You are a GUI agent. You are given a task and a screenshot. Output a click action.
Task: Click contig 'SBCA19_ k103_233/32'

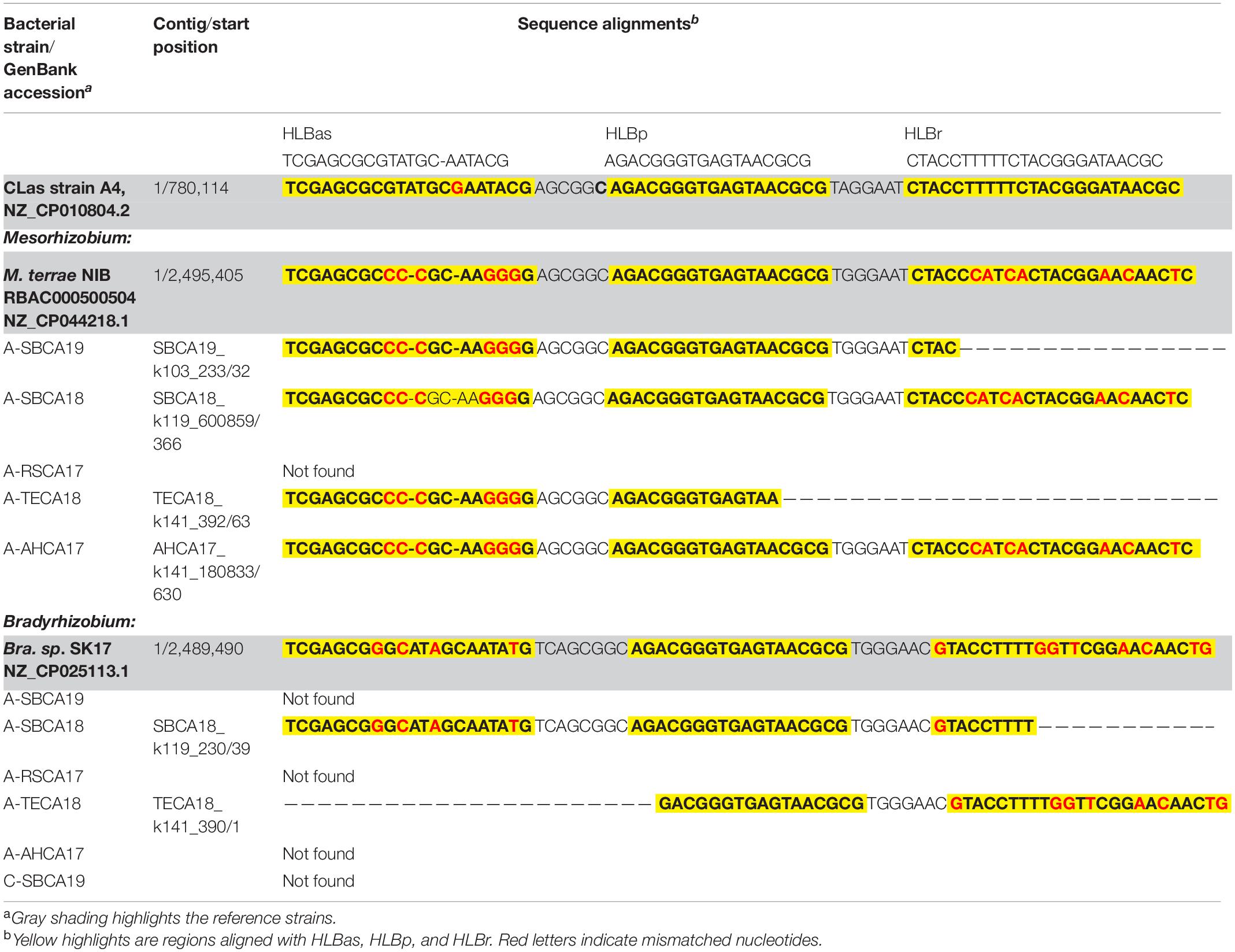pyautogui.click(x=201, y=360)
